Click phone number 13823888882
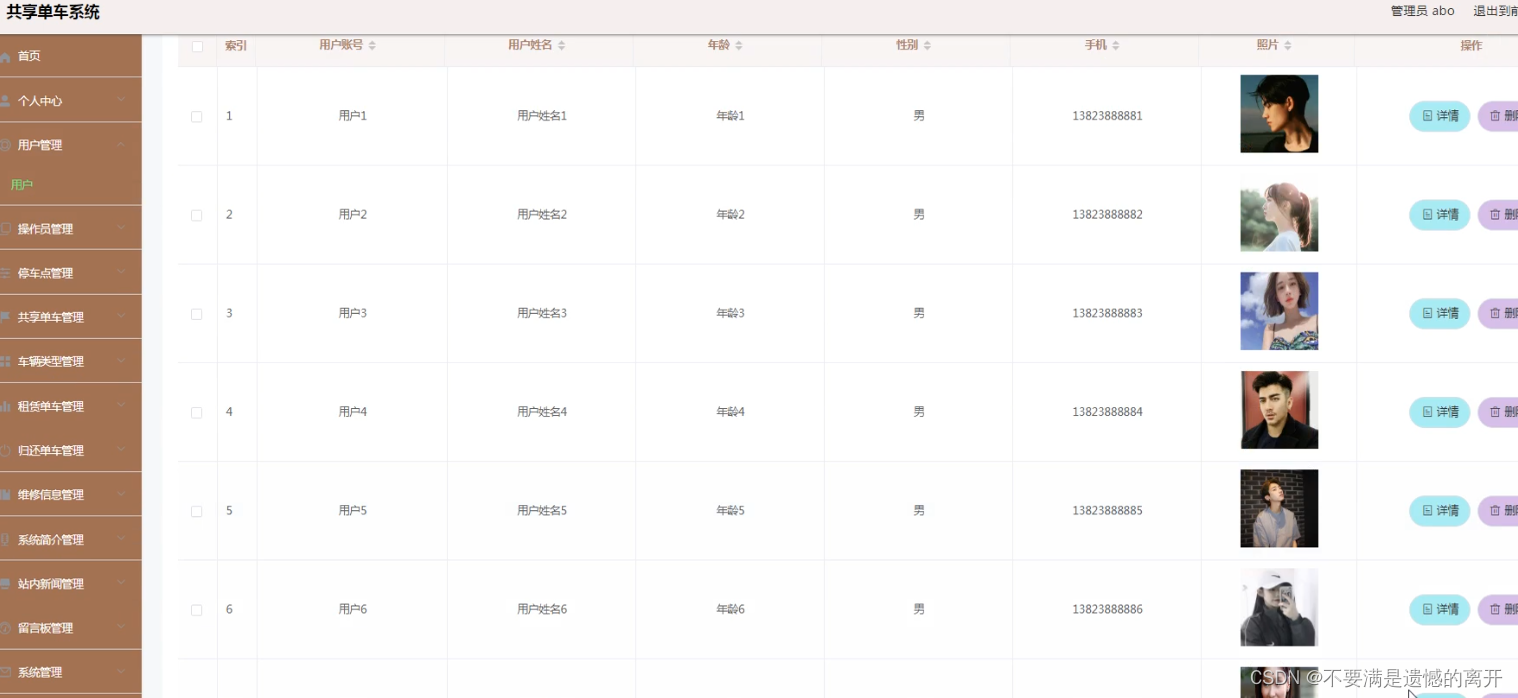Image resolution: width=1518 pixels, height=698 pixels. click(x=1107, y=215)
